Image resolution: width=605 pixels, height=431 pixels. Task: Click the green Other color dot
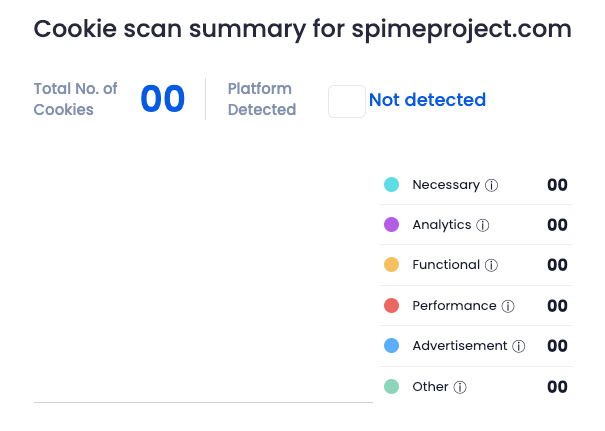(392, 387)
